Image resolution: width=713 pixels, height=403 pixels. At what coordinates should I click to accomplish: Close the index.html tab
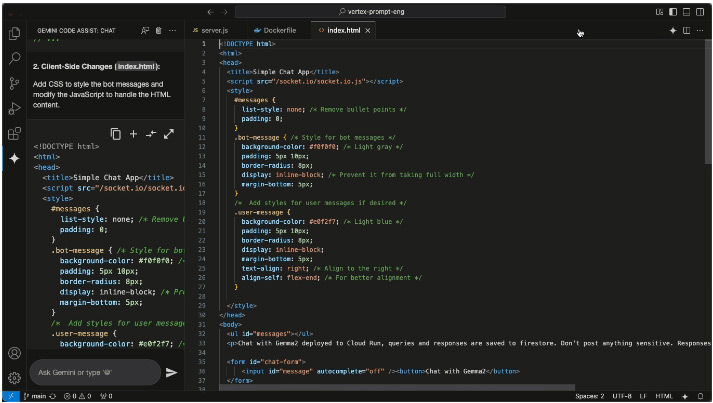[367, 30]
